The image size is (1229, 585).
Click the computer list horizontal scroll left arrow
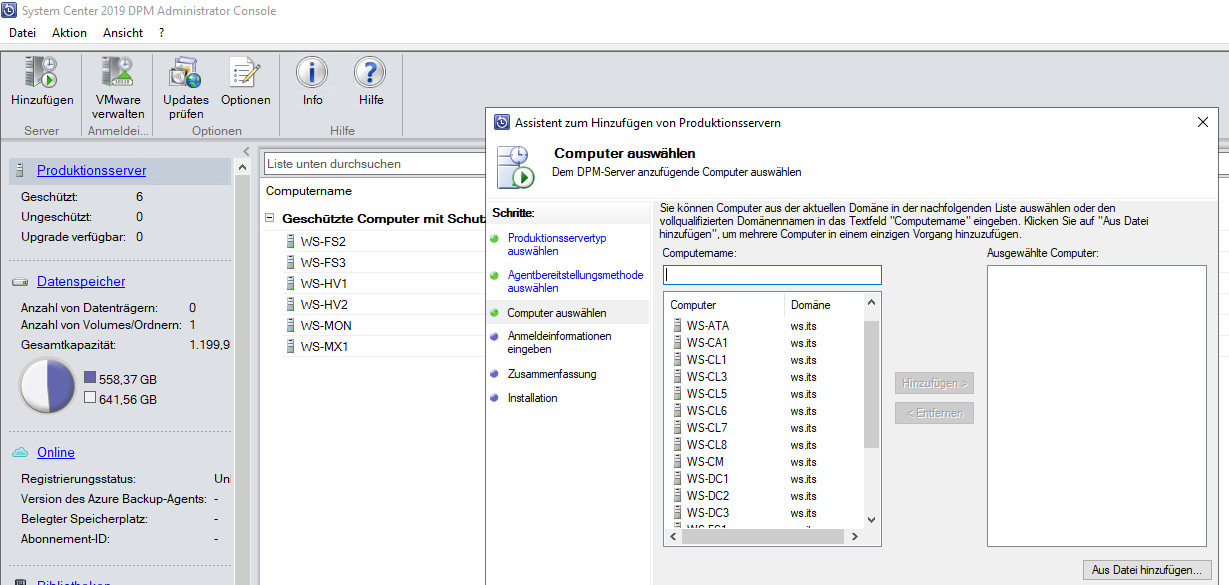click(672, 537)
